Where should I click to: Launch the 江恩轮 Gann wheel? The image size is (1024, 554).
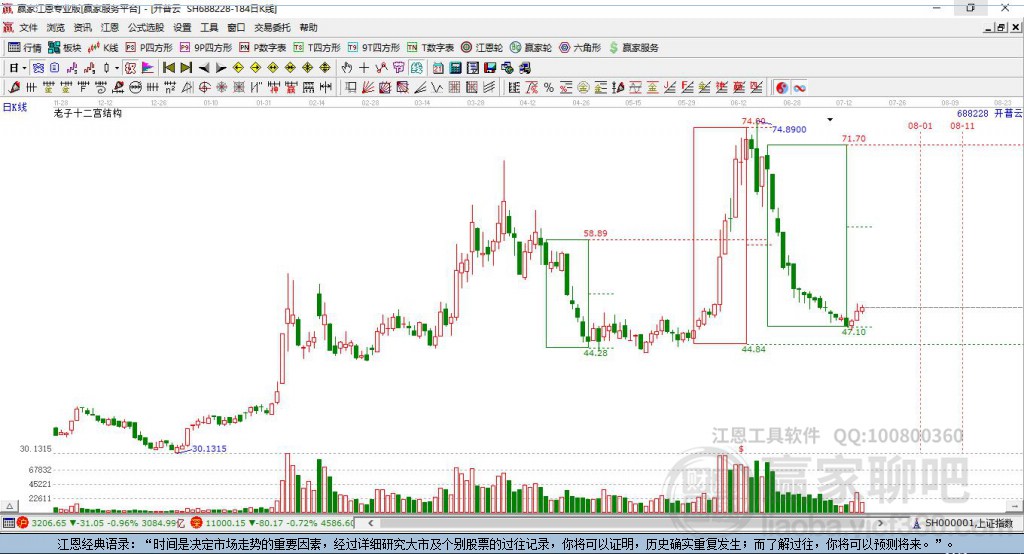[482, 48]
